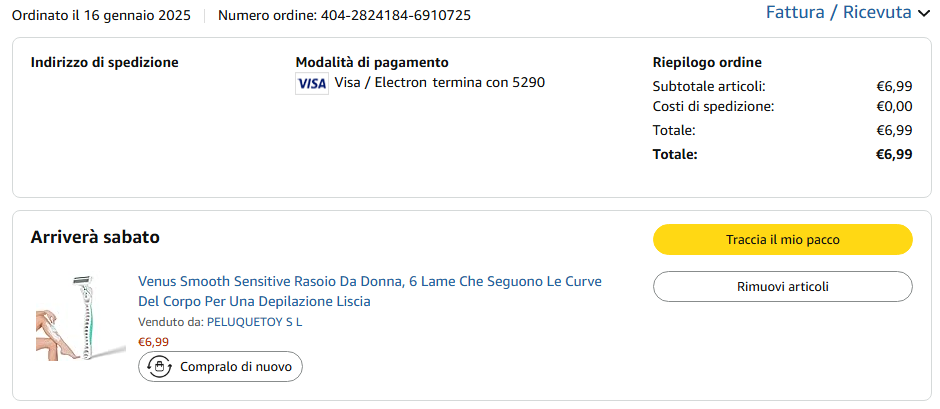Click the red €6,99 item price
This screenshot has width=940, height=409.
click(x=153, y=342)
